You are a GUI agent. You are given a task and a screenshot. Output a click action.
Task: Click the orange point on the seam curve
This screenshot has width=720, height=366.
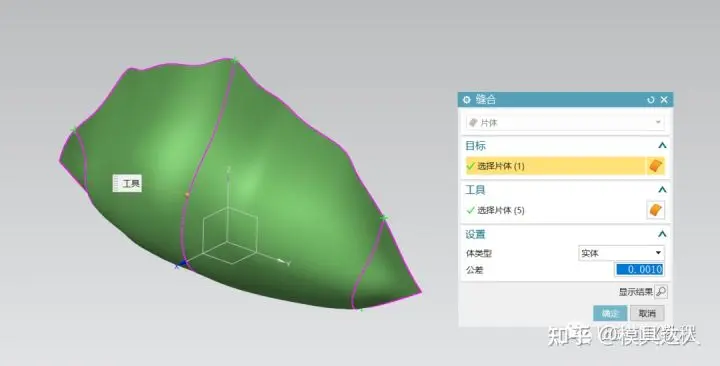coord(187,195)
